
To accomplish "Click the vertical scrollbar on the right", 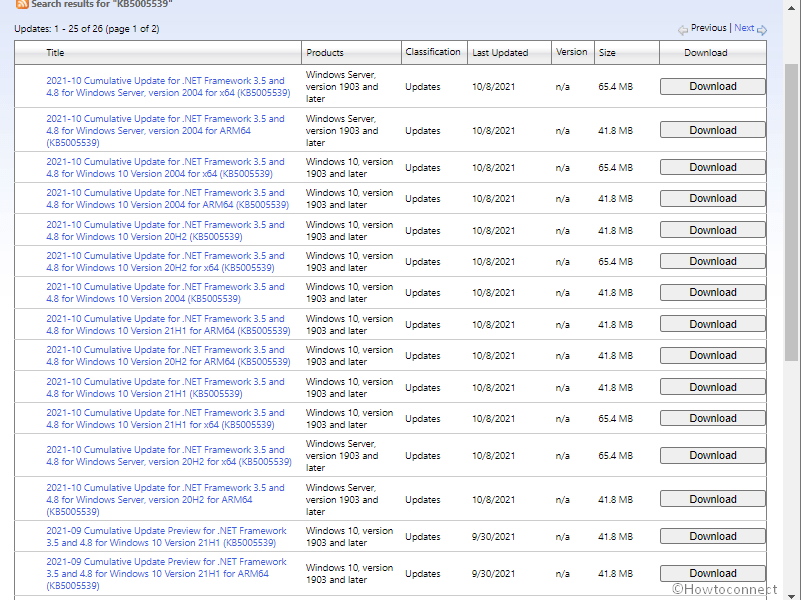I will pos(791,300).
